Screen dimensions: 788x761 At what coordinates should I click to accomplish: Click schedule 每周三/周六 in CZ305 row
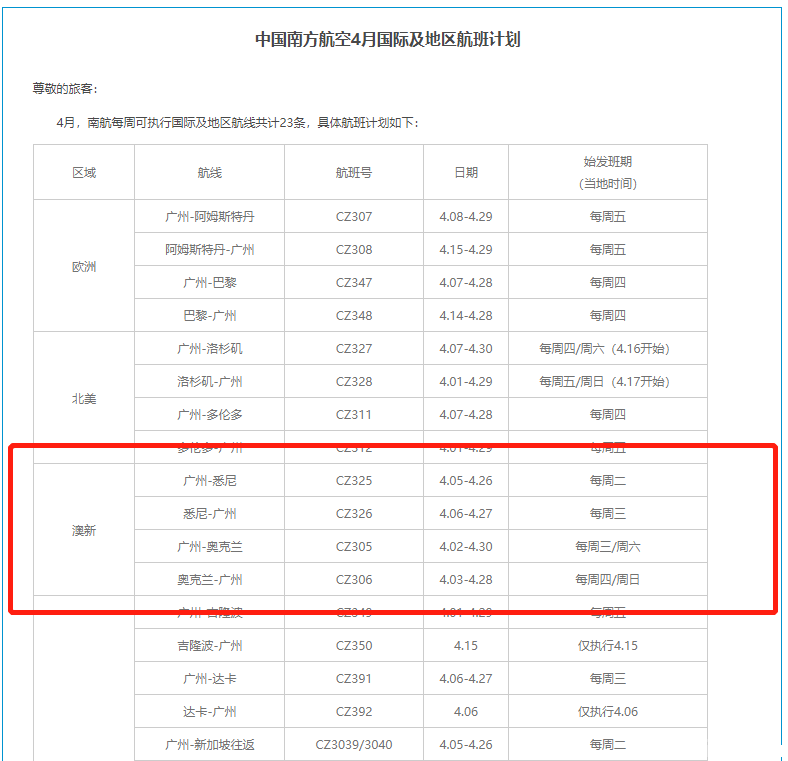(x=608, y=546)
